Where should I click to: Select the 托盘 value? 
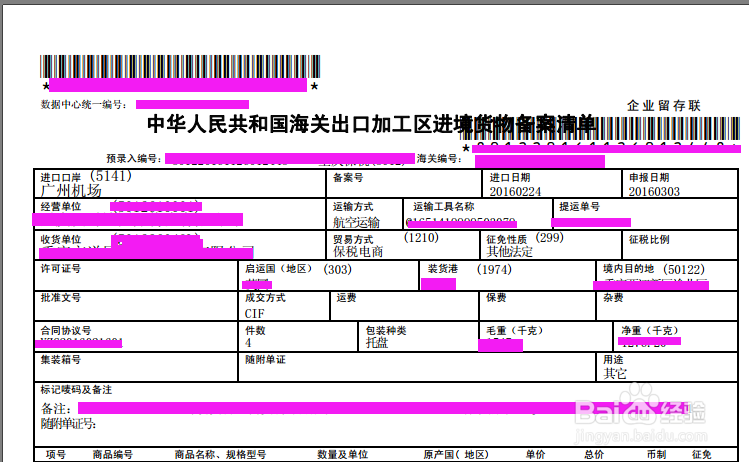click(377, 343)
